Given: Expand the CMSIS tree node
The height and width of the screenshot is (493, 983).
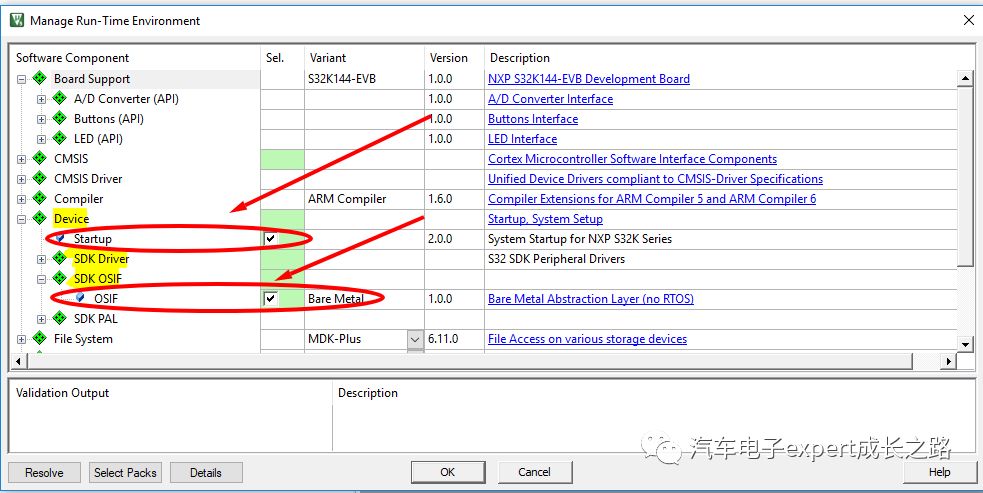Looking at the screenshot, I should tap(21, 159).
